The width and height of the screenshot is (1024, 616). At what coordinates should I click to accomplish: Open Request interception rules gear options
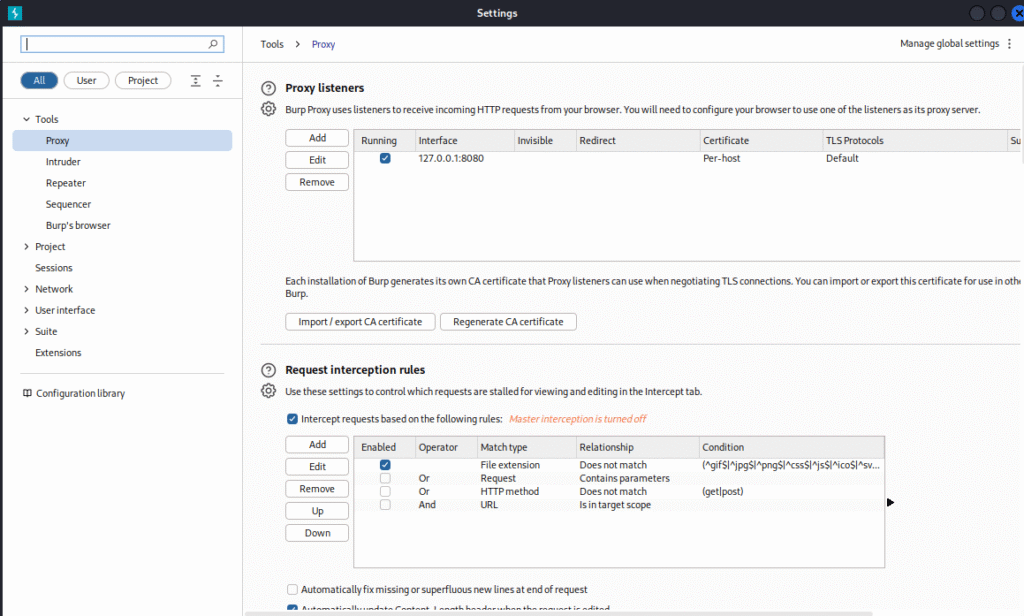point(268,391)
